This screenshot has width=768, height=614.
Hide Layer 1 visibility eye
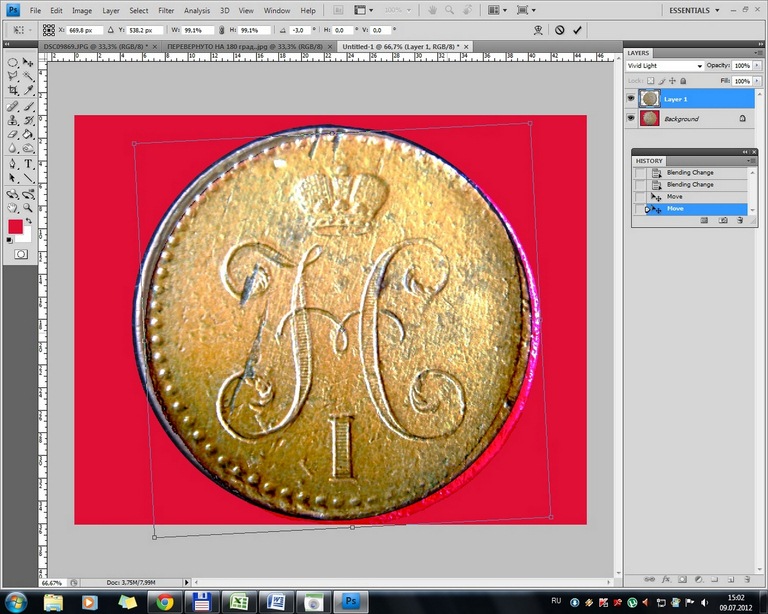tap(631, 98)
